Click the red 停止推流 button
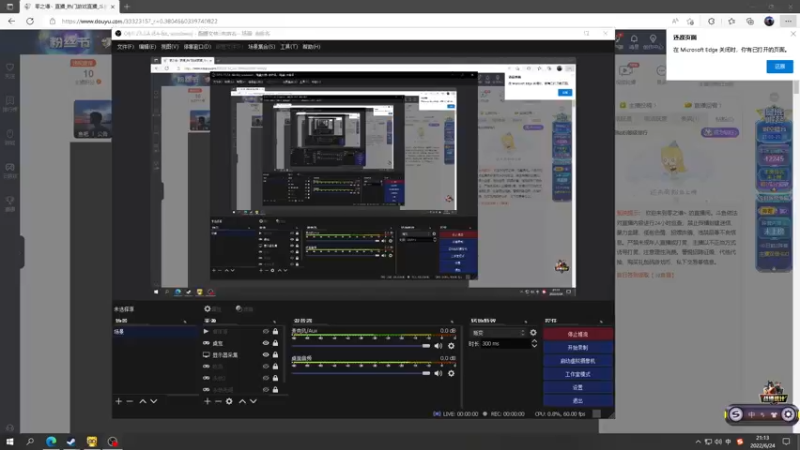 point(578,334)
